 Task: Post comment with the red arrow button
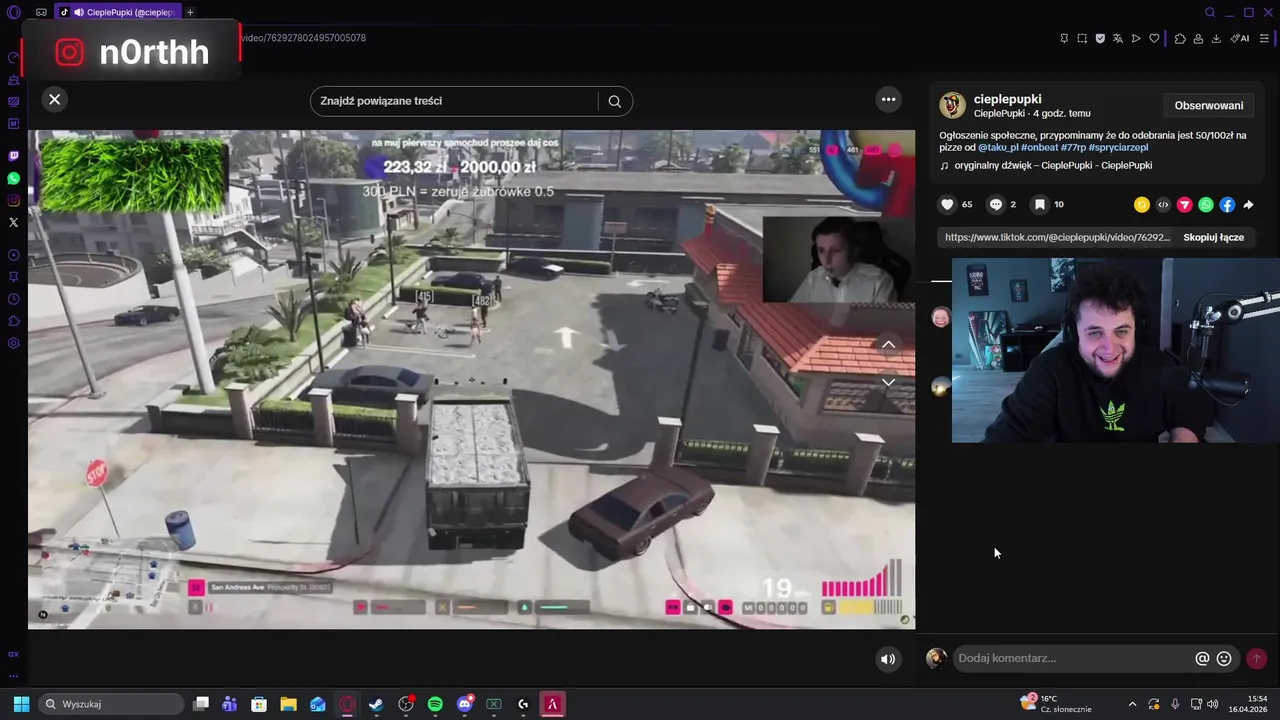[x=1256, y=659]
